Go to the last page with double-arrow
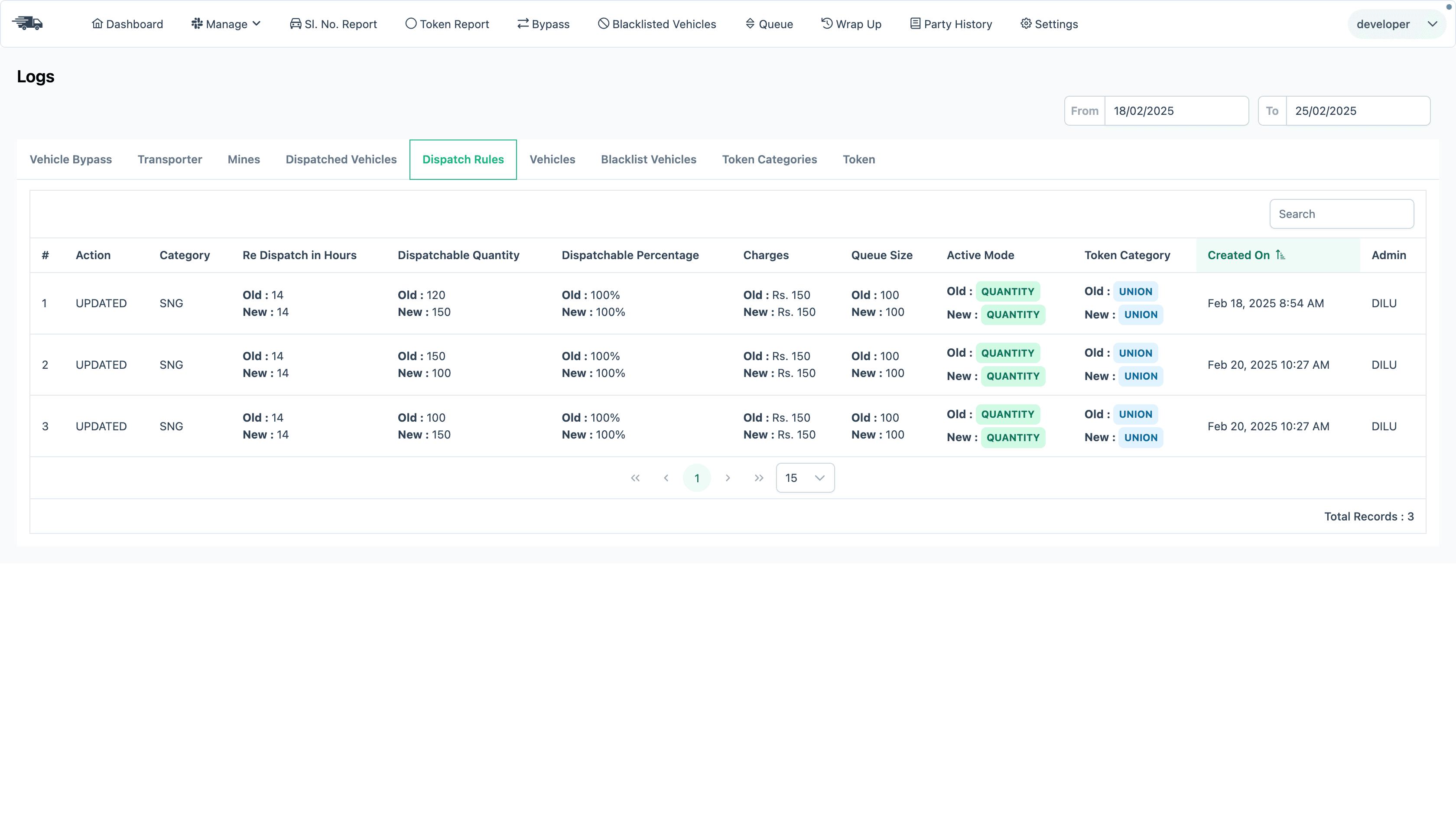1456x819 pixels. click(x=758, y=478)
